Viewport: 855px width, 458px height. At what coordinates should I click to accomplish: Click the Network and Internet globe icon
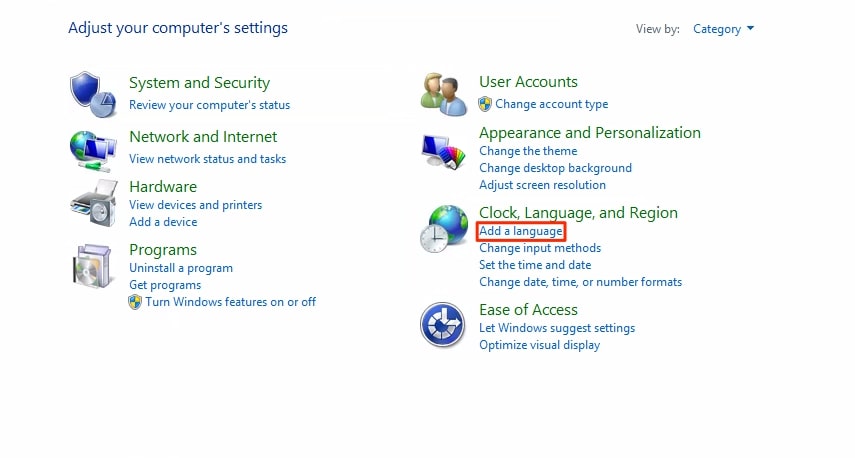point(93,148)
